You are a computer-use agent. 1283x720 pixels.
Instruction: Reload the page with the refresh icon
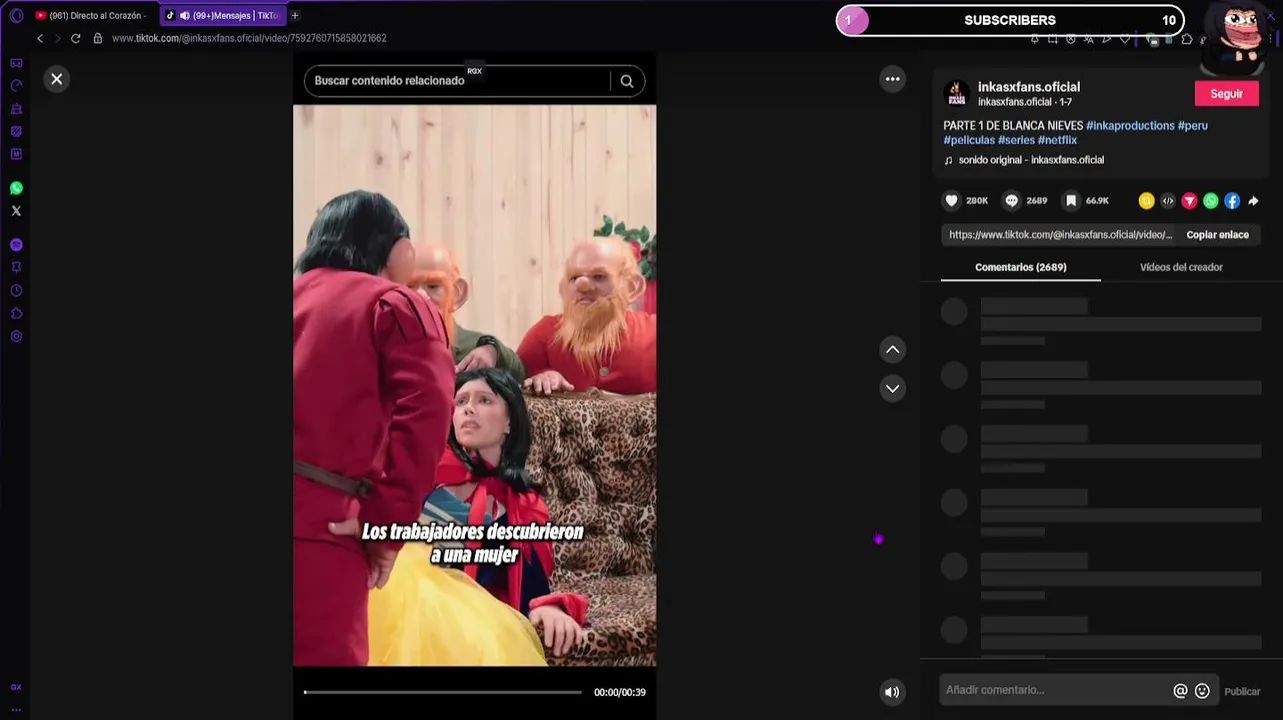75,38
